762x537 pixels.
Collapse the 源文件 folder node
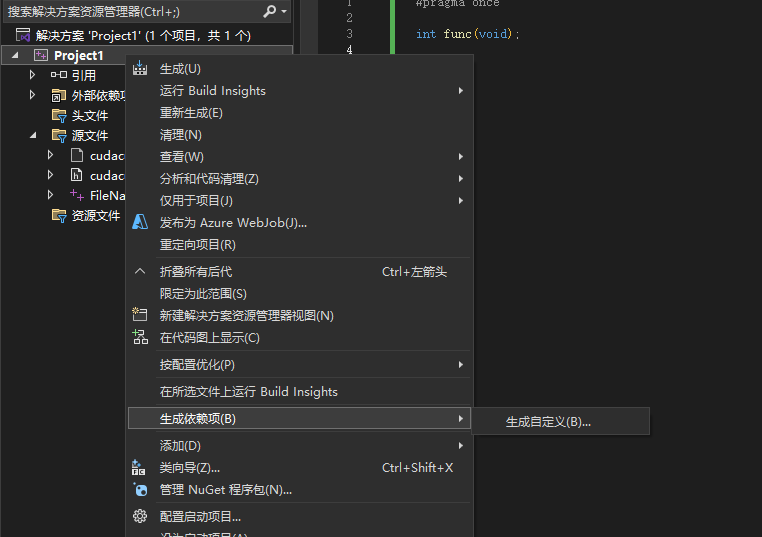(x=33, y=135)
